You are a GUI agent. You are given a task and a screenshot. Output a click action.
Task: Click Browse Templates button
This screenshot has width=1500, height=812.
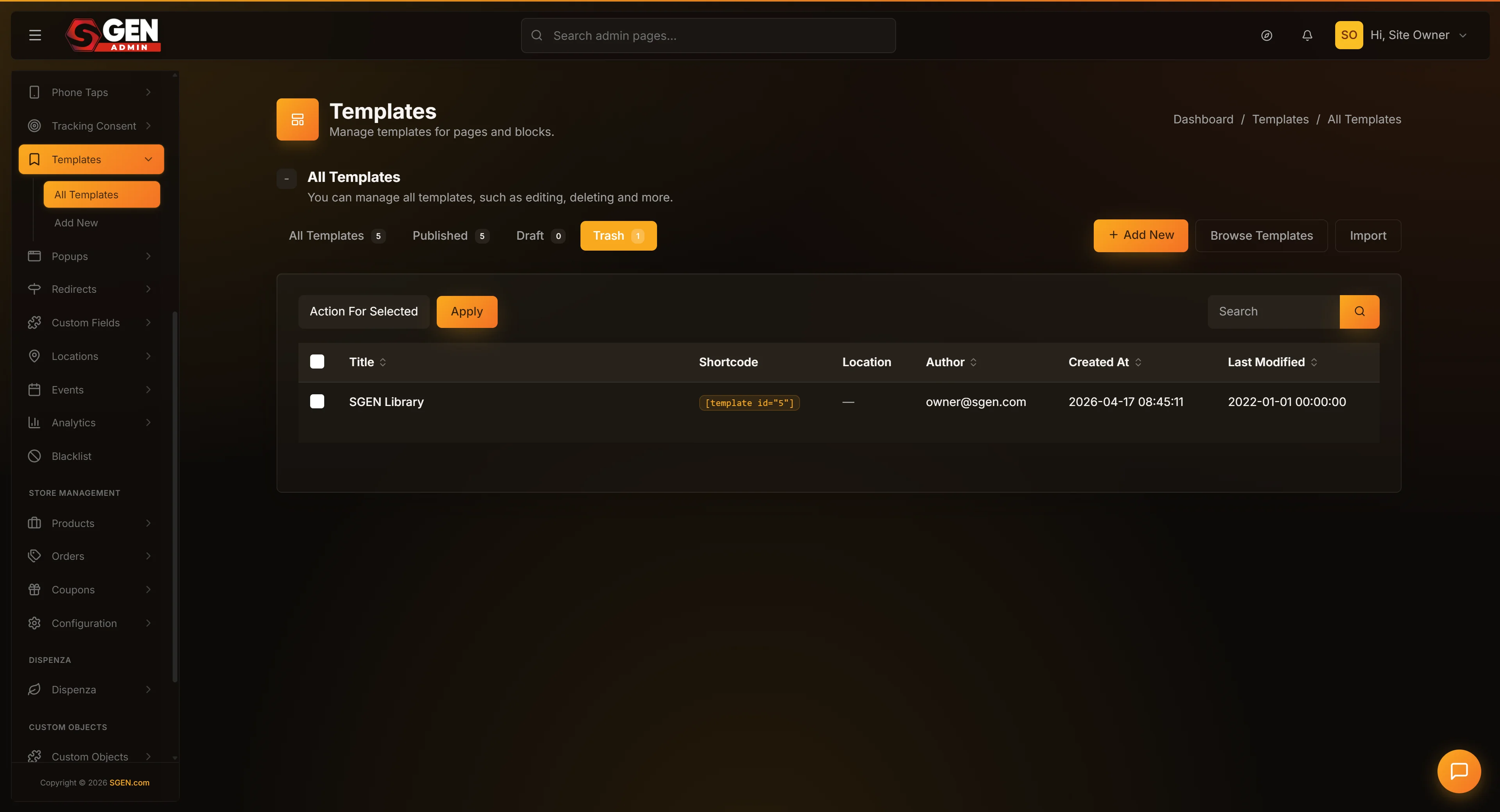[1261, 236]
